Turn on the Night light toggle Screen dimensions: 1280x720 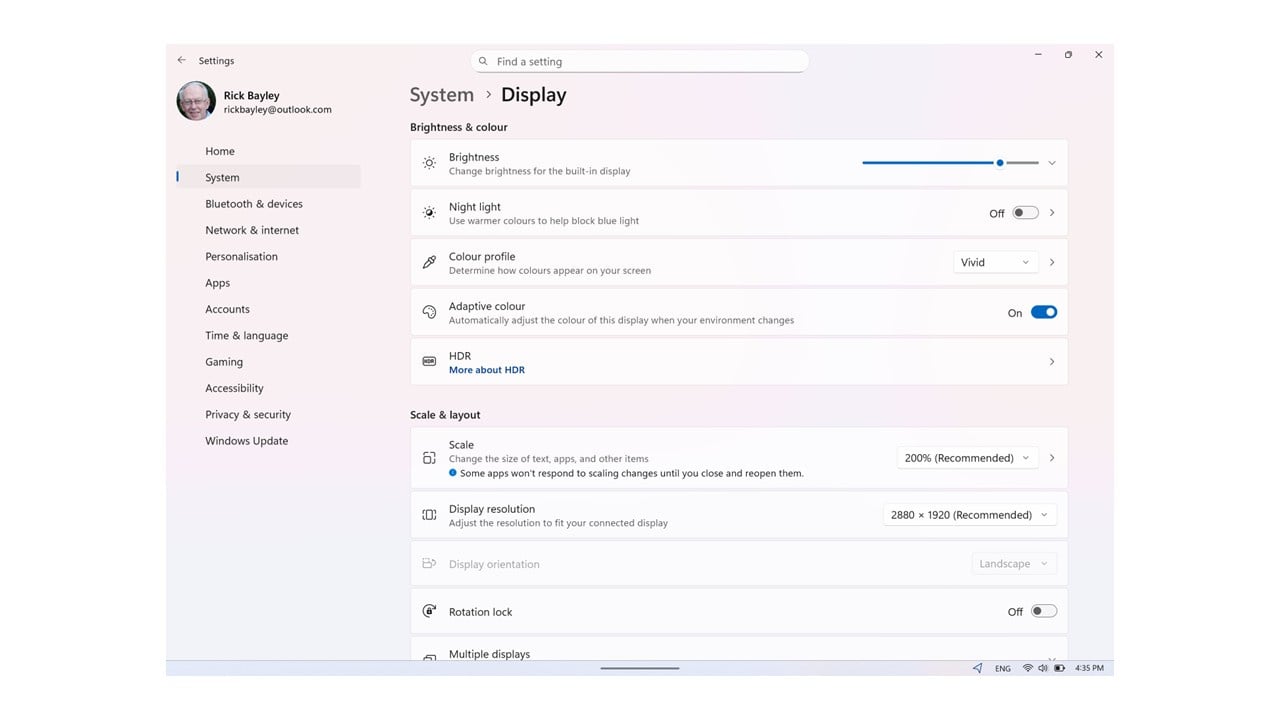1025,213
